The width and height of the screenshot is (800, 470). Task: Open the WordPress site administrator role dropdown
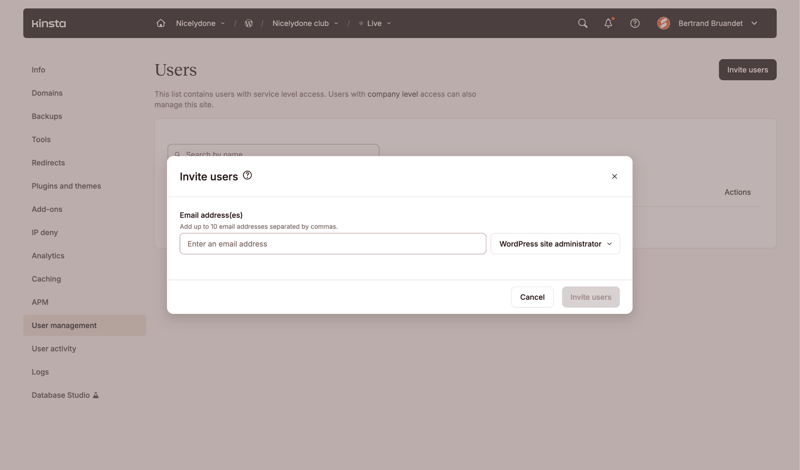[555, 244]
